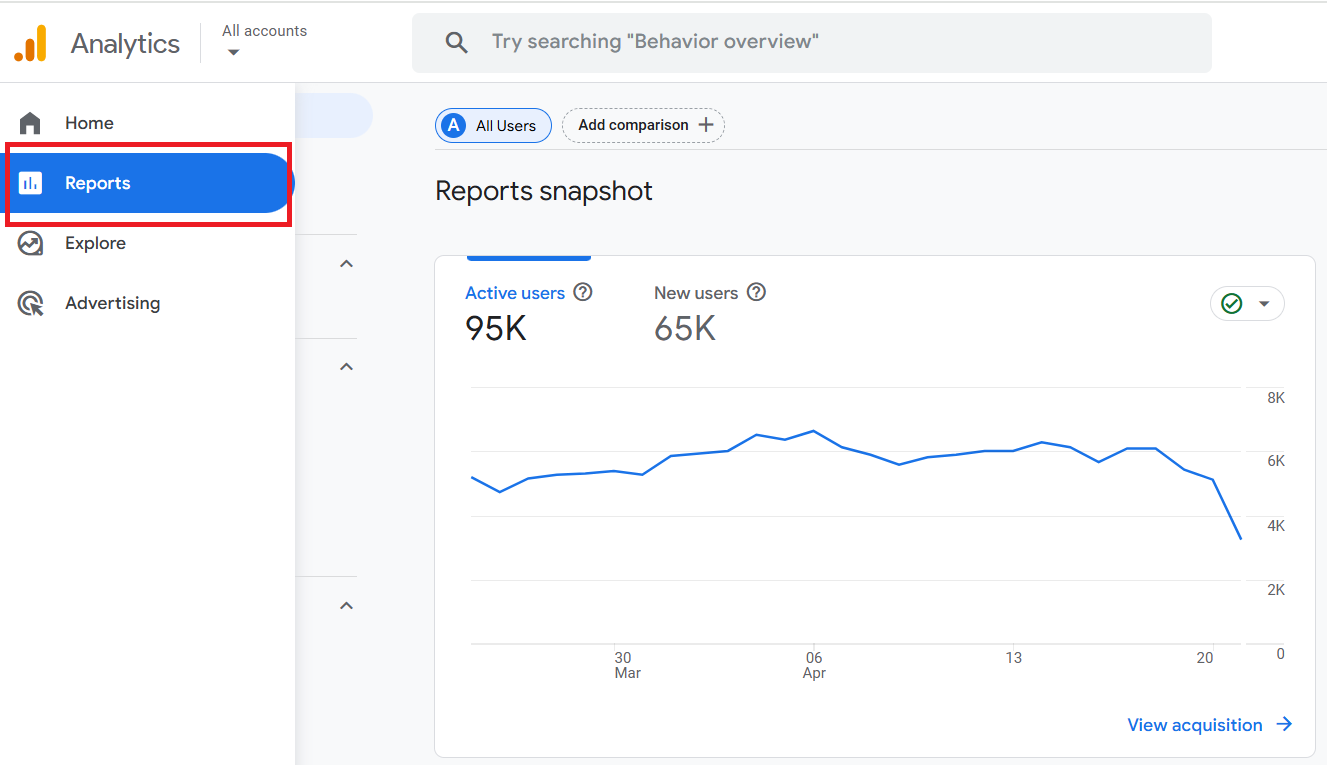Screen dimensions: 1327x765
Task: Open the Home navigation icon
Action: [31, 123]
